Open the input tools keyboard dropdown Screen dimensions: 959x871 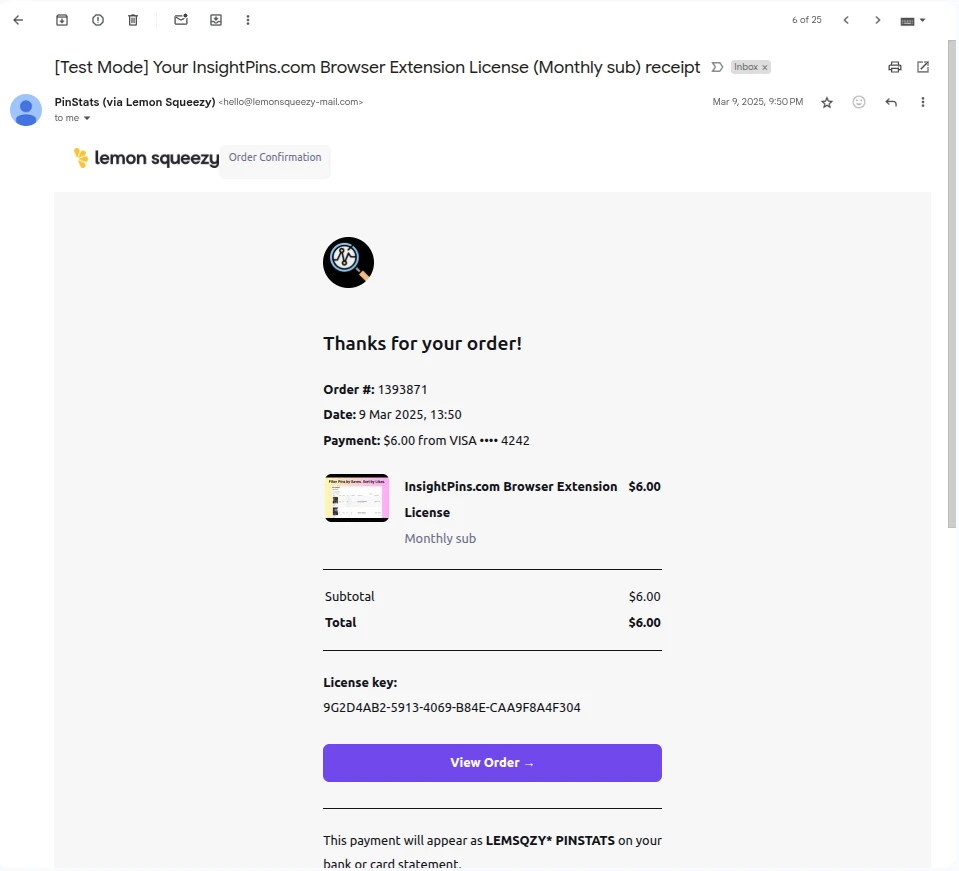(913, 21)
